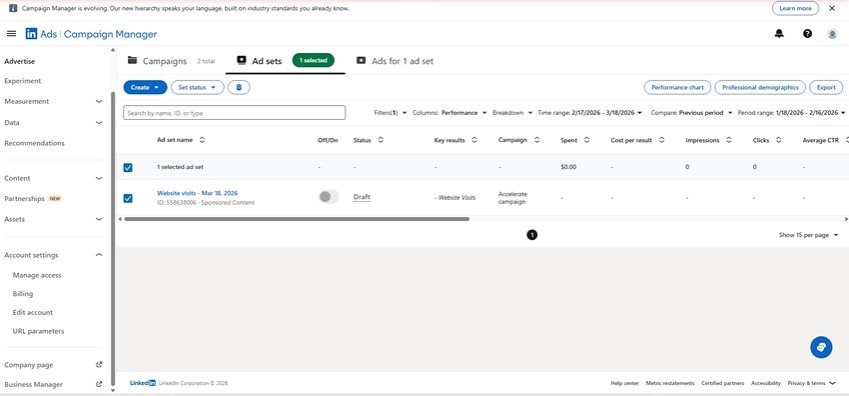849x396 pixels.
Task: Open URL parameters settings
Action: click(x=38, y=331)
